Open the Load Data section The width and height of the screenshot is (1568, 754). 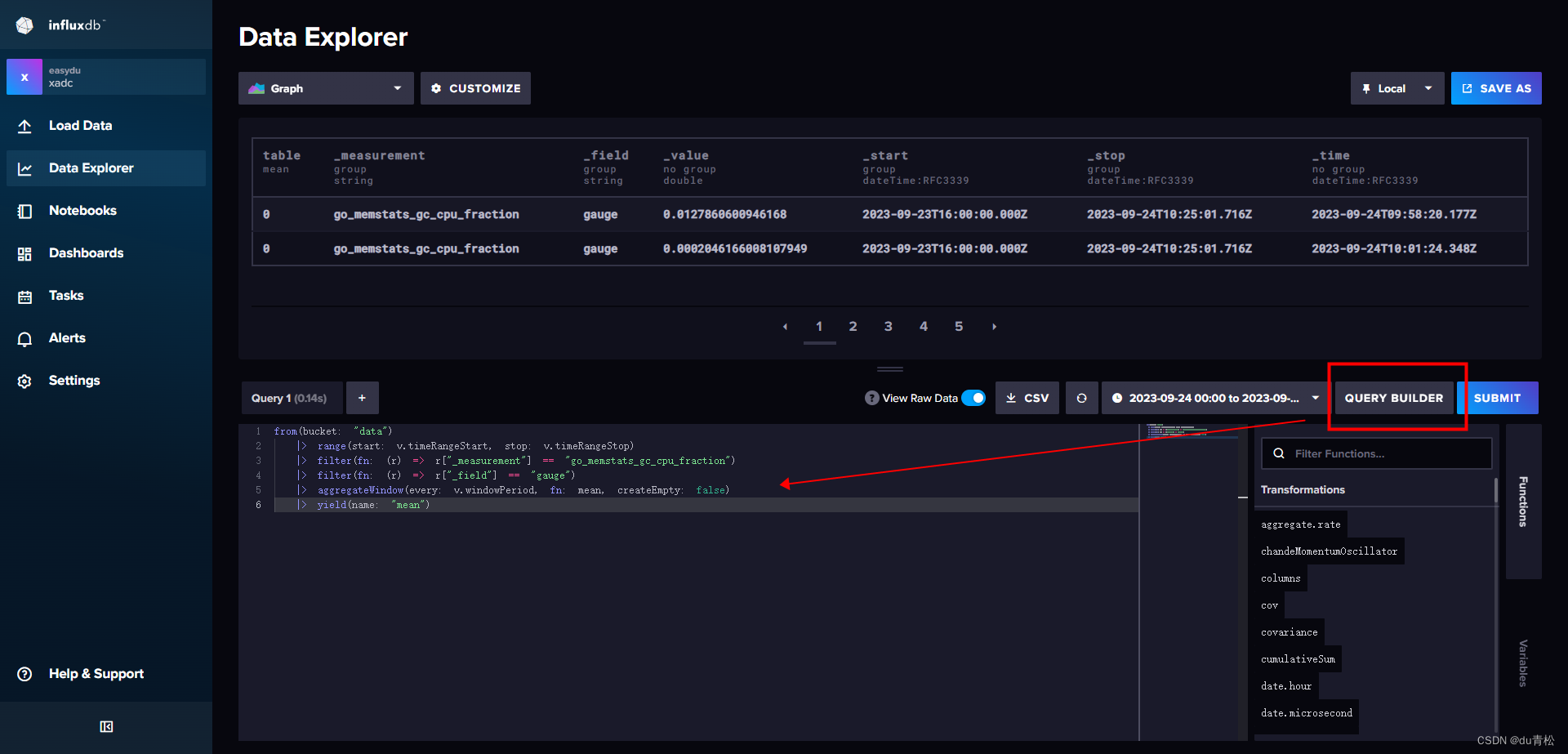80,125
